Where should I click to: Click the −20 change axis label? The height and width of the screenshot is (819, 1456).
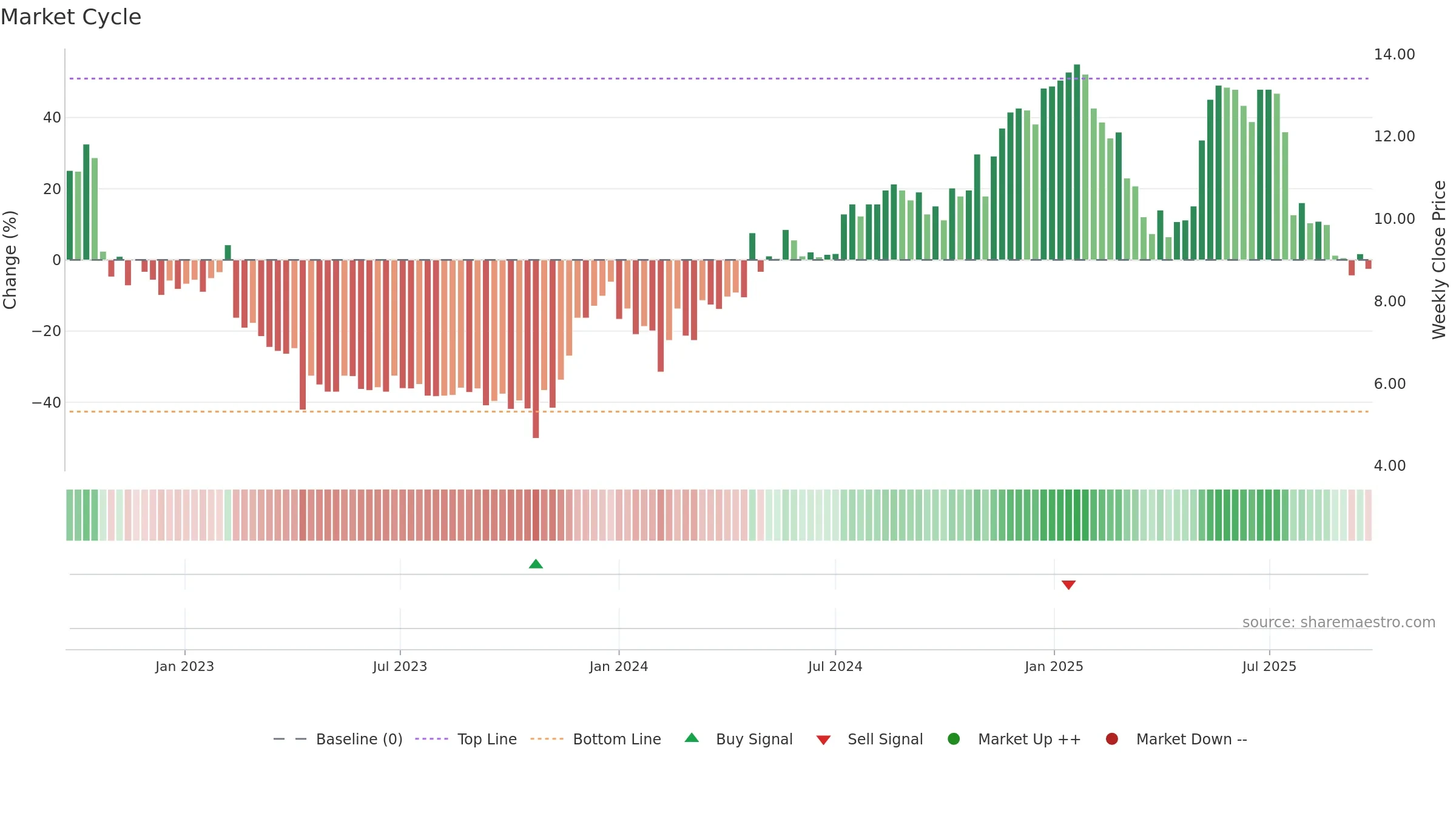click(47, 331)
